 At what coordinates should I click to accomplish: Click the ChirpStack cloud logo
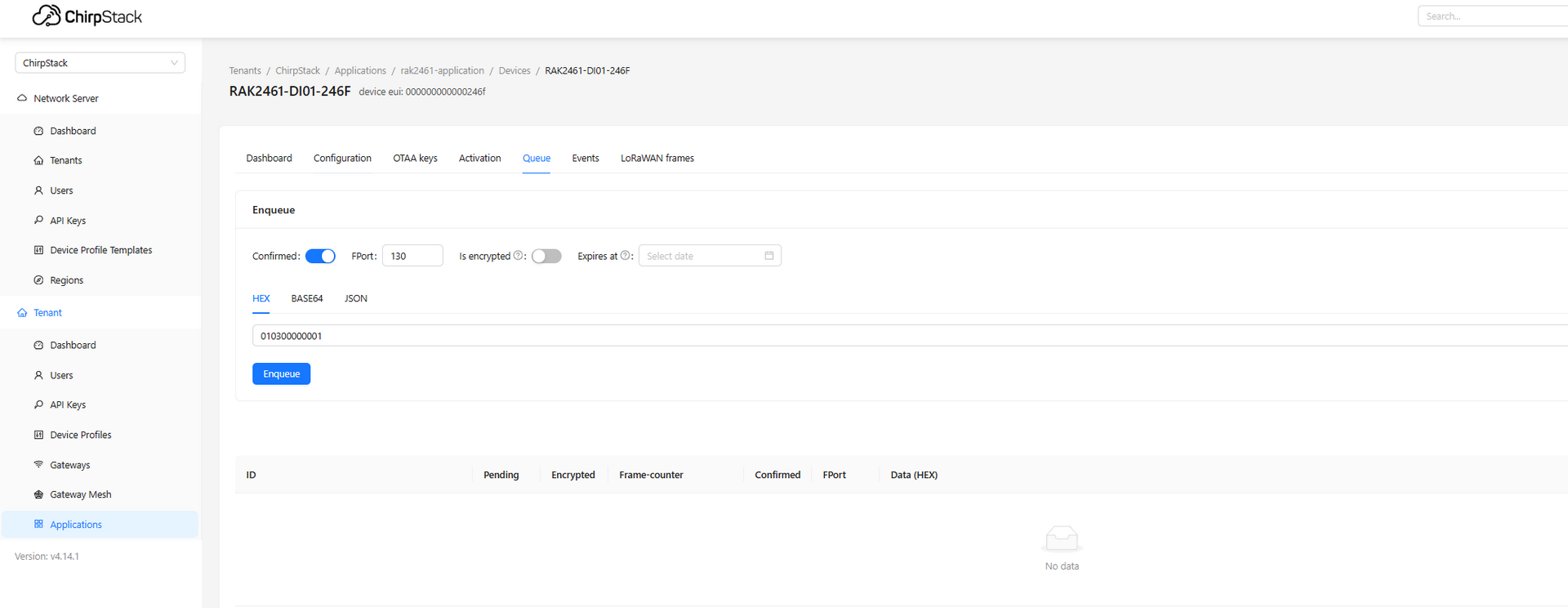coord(47,16)
